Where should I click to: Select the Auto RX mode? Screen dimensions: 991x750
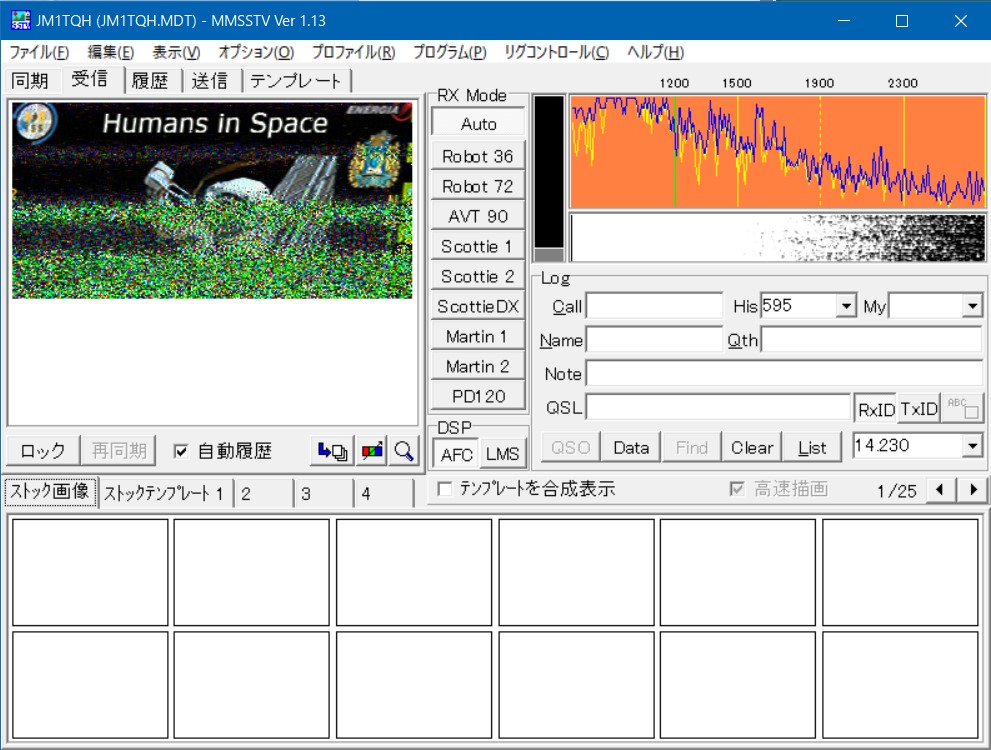(x=478, y=124)
